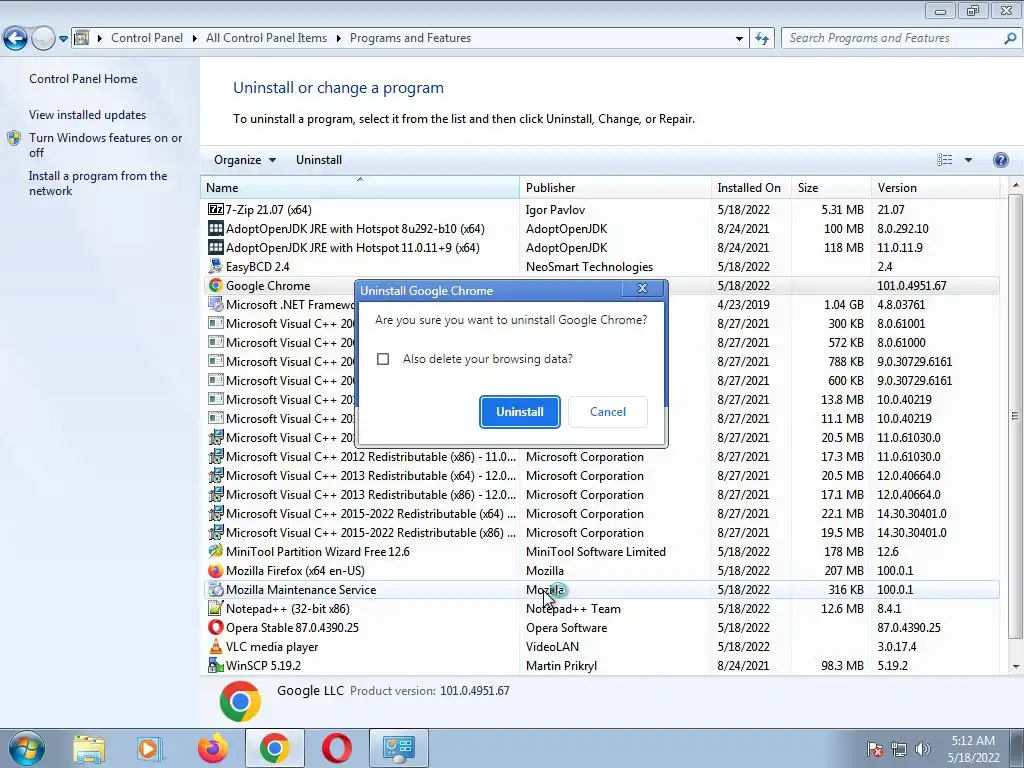
Task: Click the scrollbar down arrow
Action: pyautogui.click(x=1015, y=667)
